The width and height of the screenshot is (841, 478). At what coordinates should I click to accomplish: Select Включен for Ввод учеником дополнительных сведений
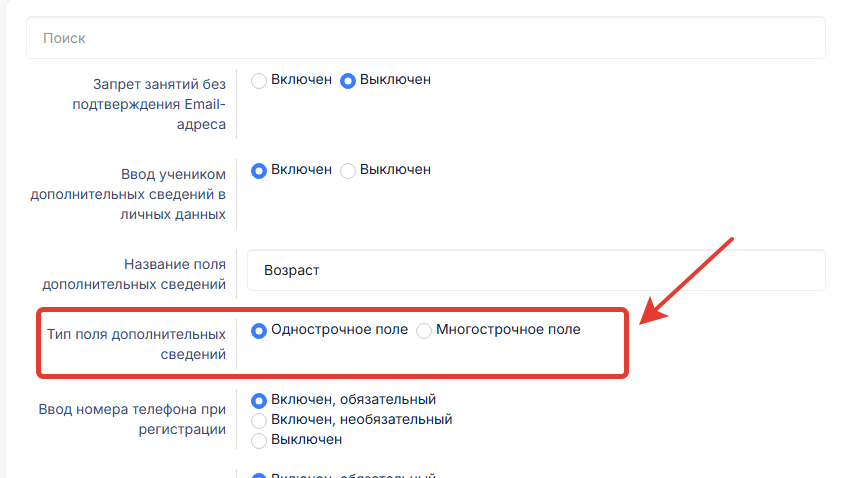[259, 170]
